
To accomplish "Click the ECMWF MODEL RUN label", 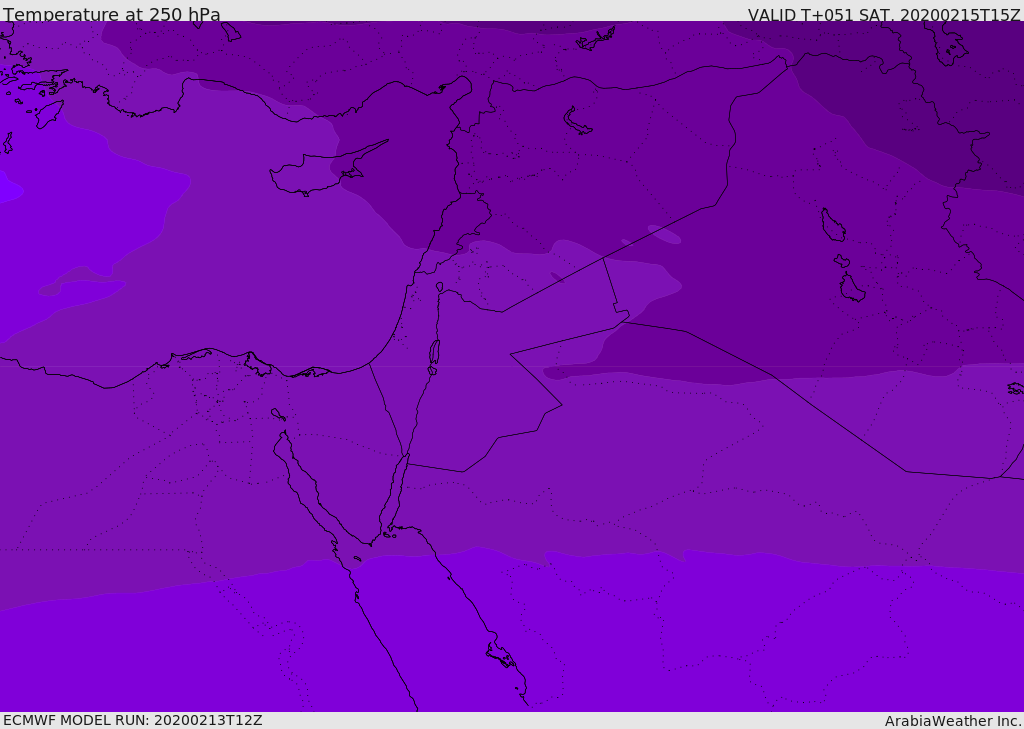I will click(133, 720).
